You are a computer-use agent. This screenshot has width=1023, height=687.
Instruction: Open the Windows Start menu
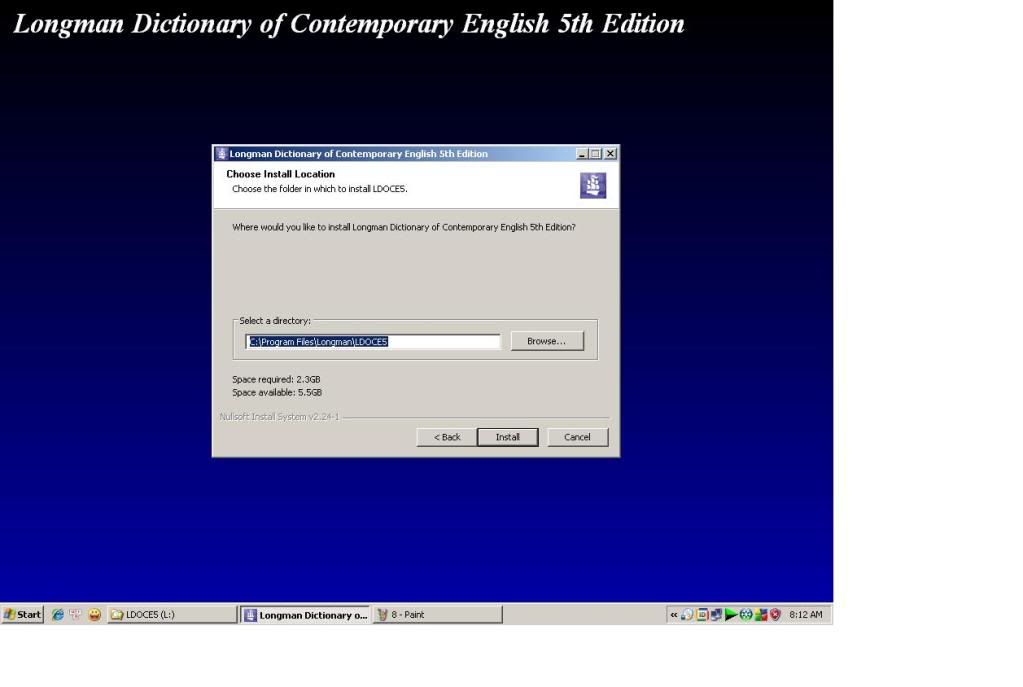23,615
